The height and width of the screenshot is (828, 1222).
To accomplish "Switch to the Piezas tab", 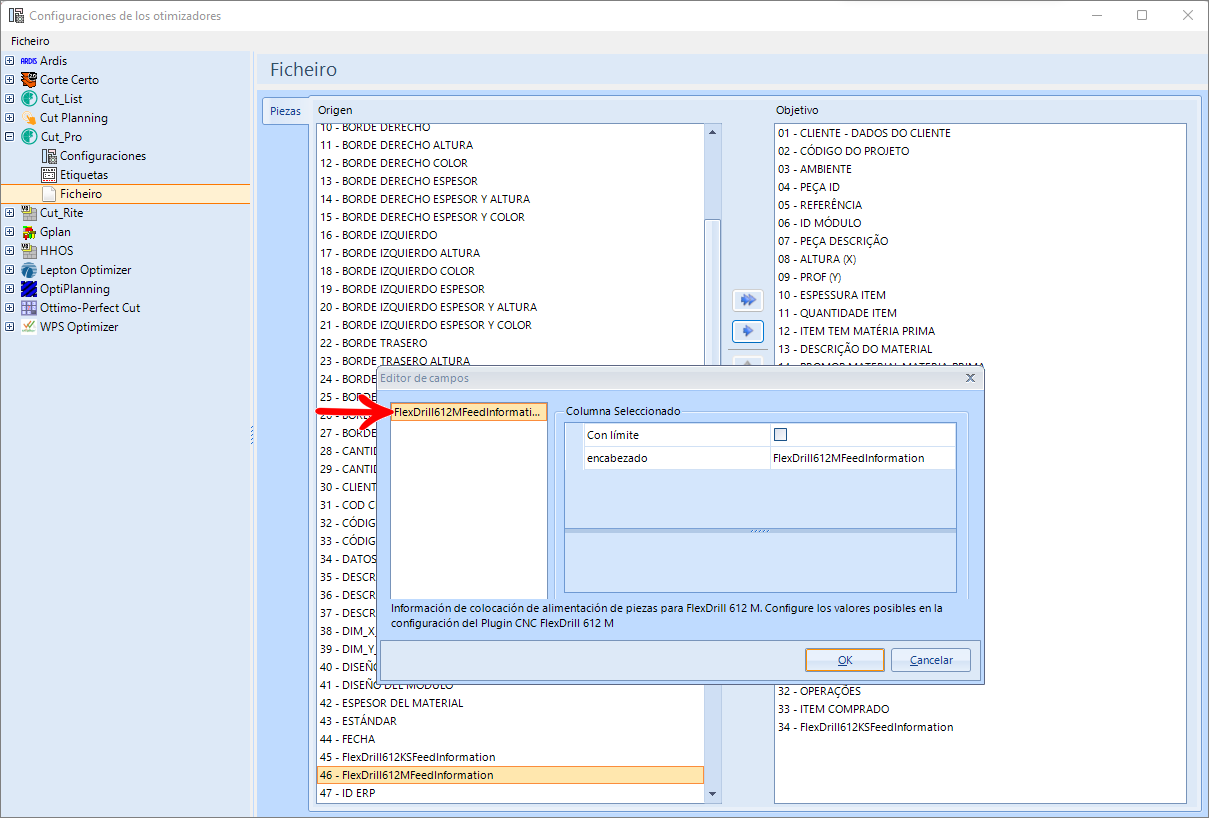I will [x=285, y=111].
